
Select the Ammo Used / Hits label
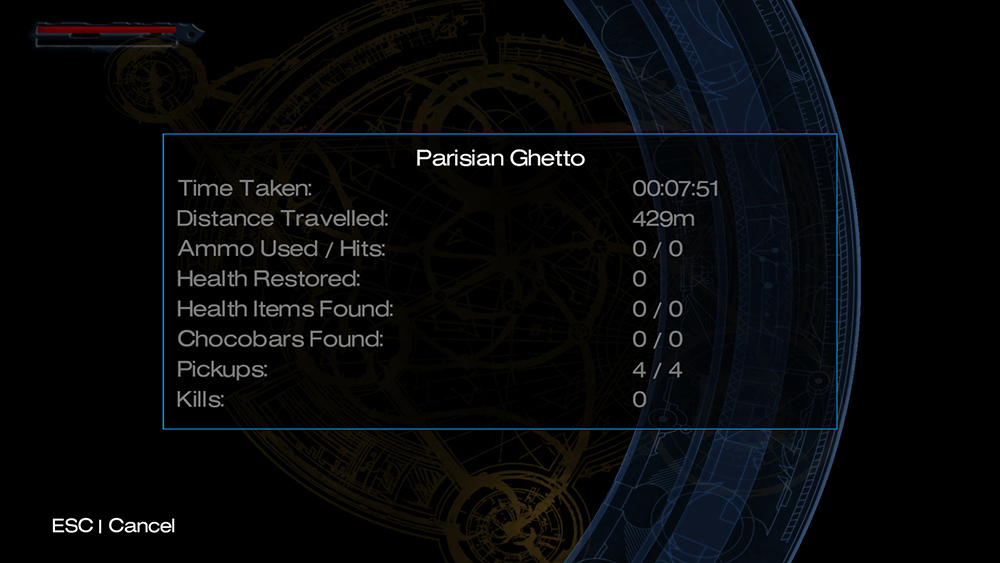(x=281, y=248)
